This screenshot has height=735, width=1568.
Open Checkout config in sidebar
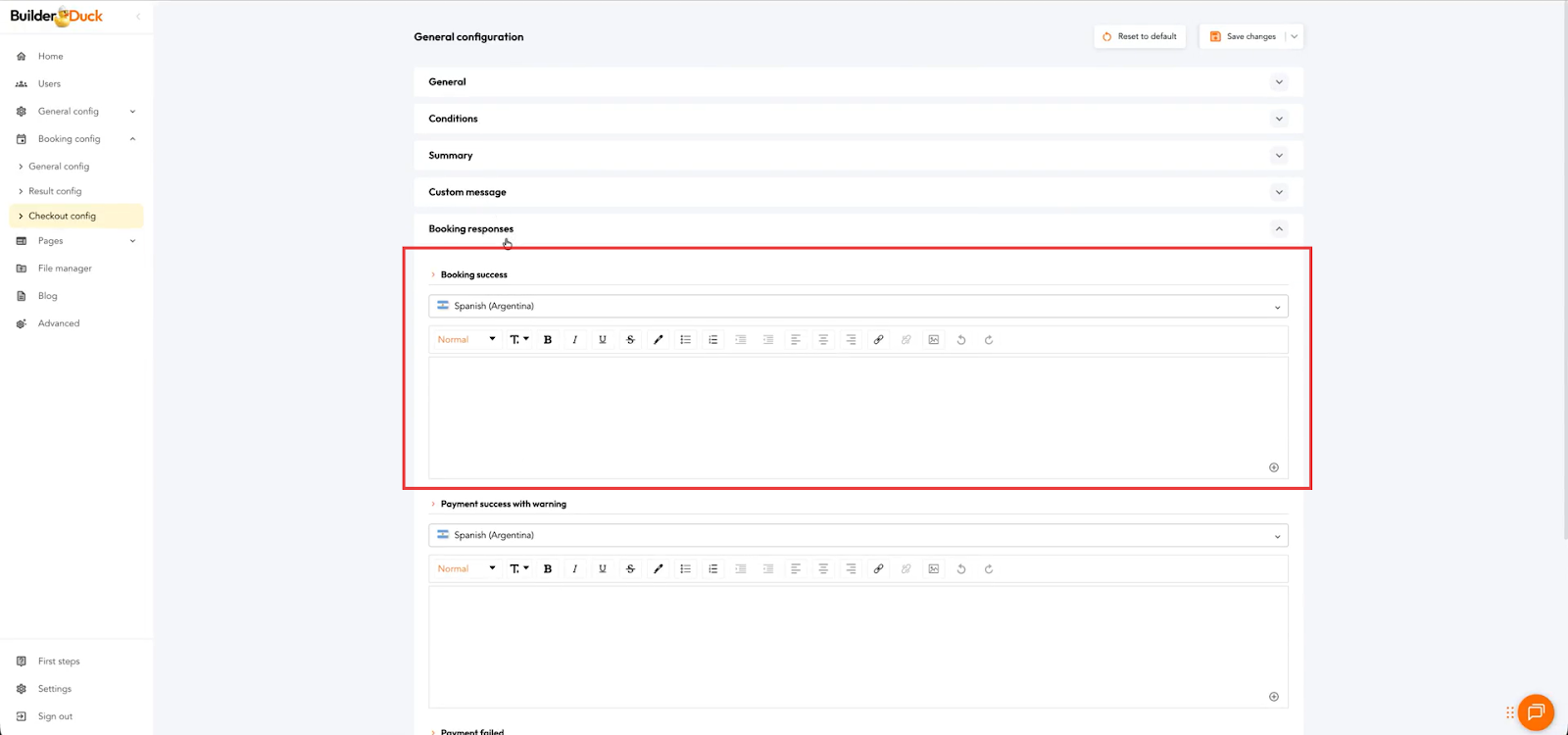(x=63, y=217)
